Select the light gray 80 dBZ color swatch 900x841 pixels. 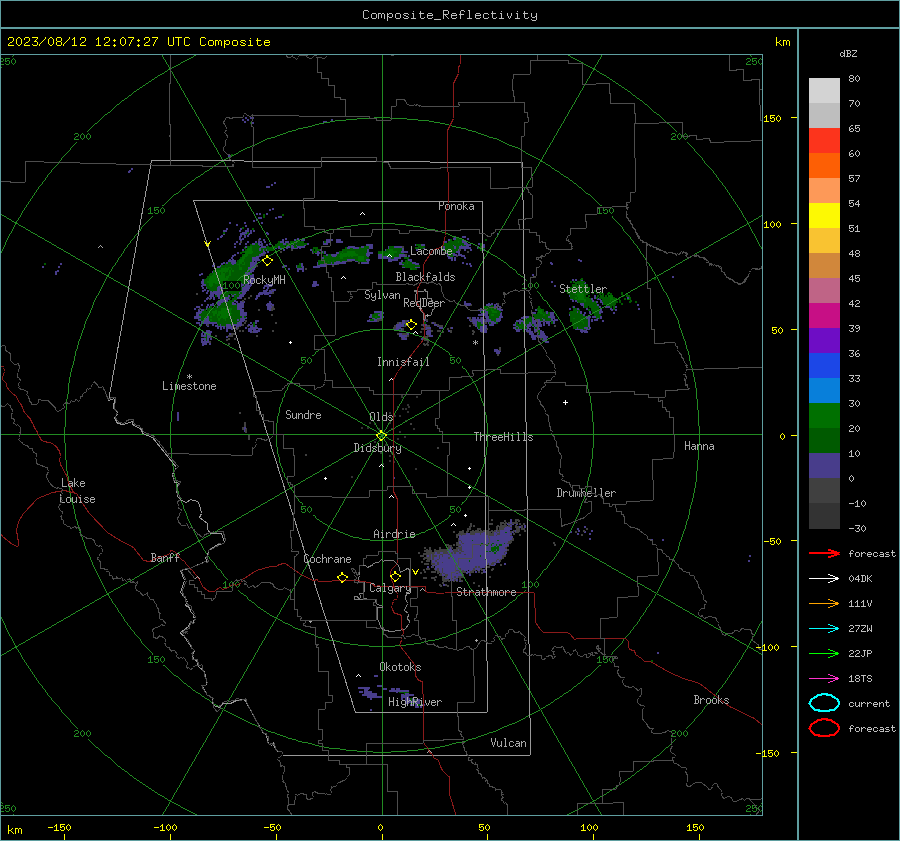tap(824, 90)
